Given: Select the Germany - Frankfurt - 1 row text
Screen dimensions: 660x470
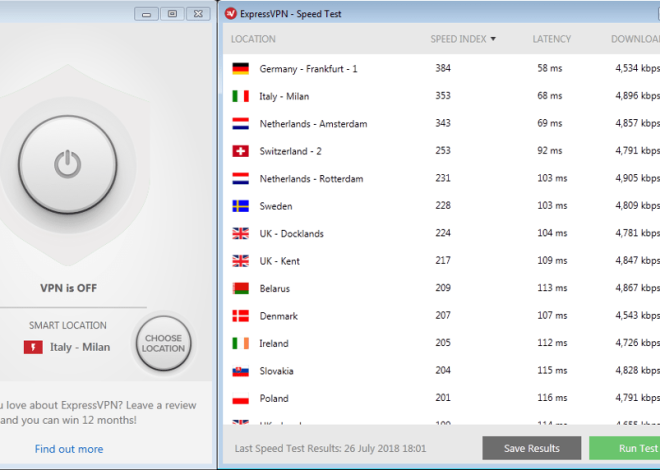Looking at the screenshot, I should click(308, 69).
